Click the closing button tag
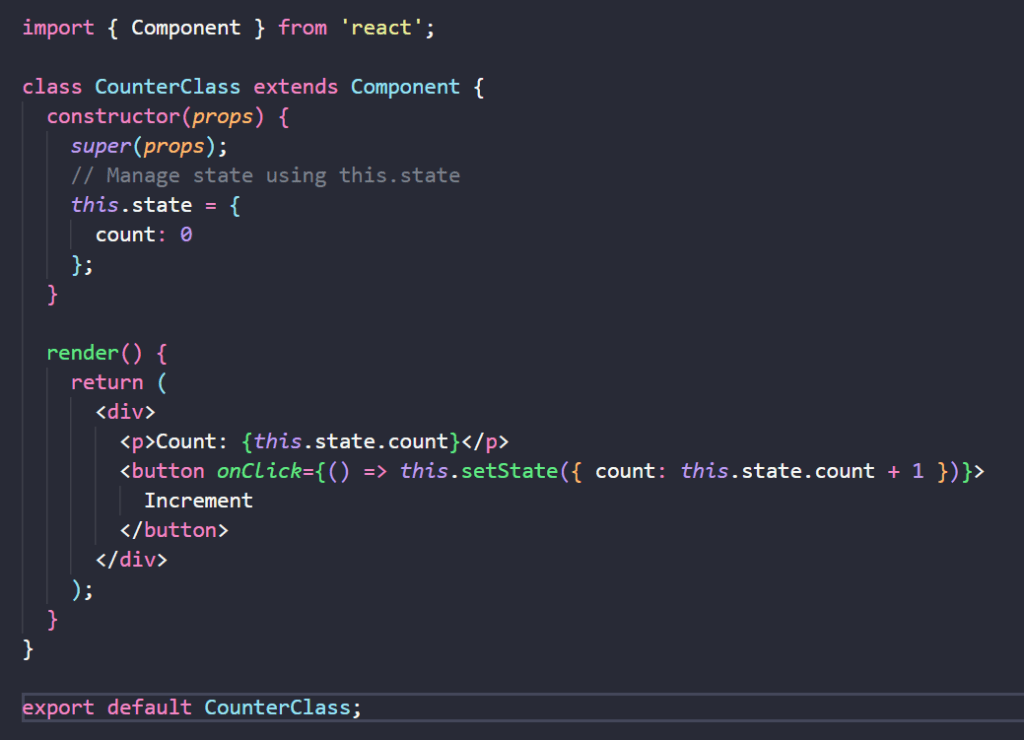The image size is (1024, 740). click(174, 530)
